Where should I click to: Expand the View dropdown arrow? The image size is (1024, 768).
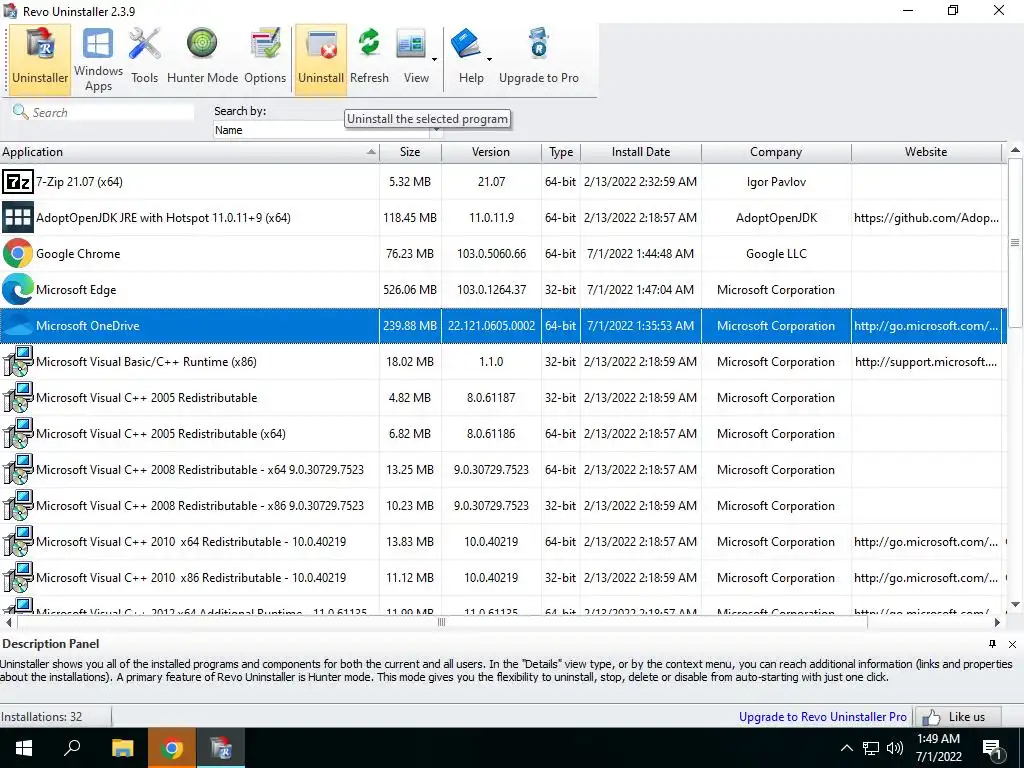click(x=434, y=60)
